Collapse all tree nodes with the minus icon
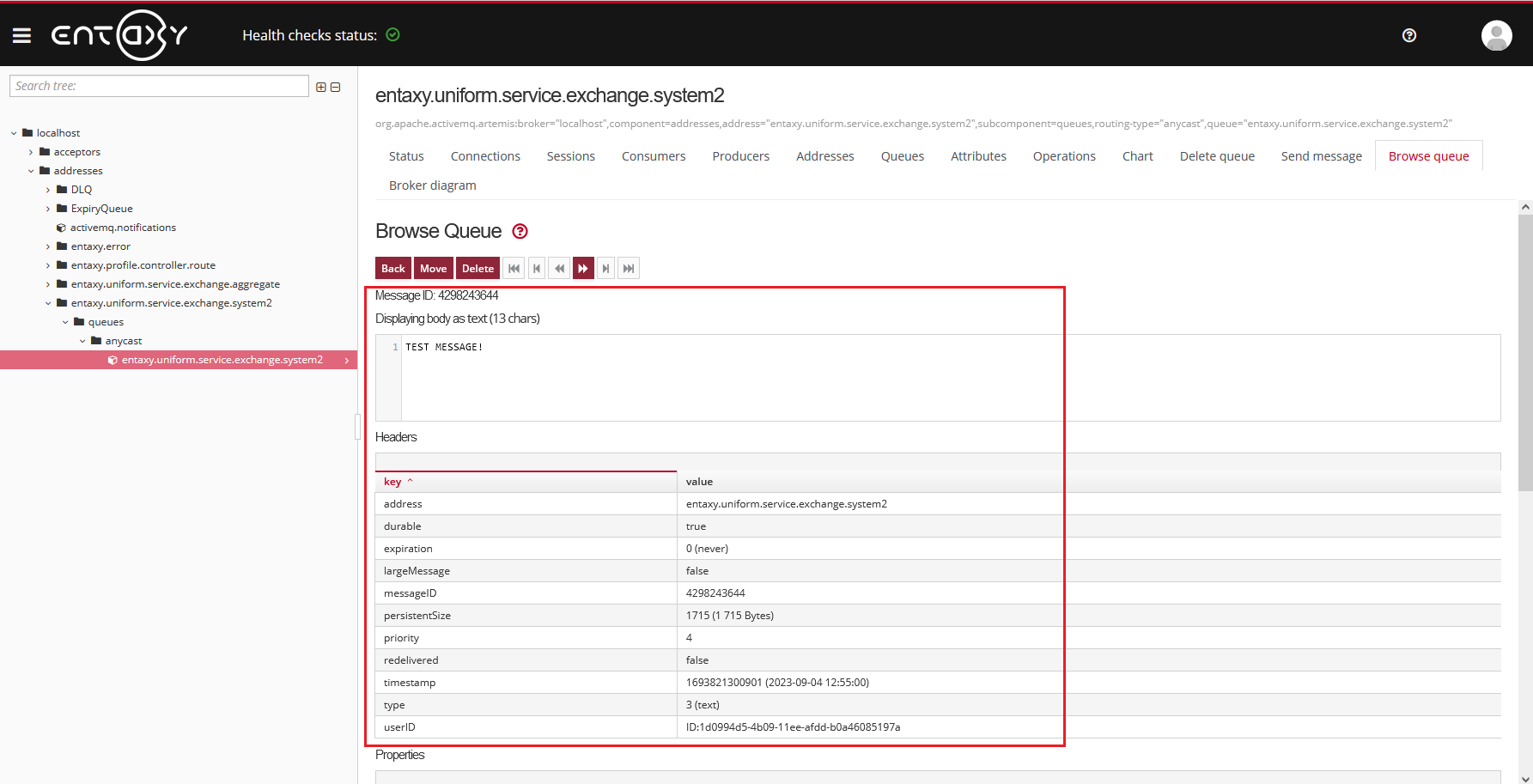Screen dimensions: 1533x784 pos(335,86)
